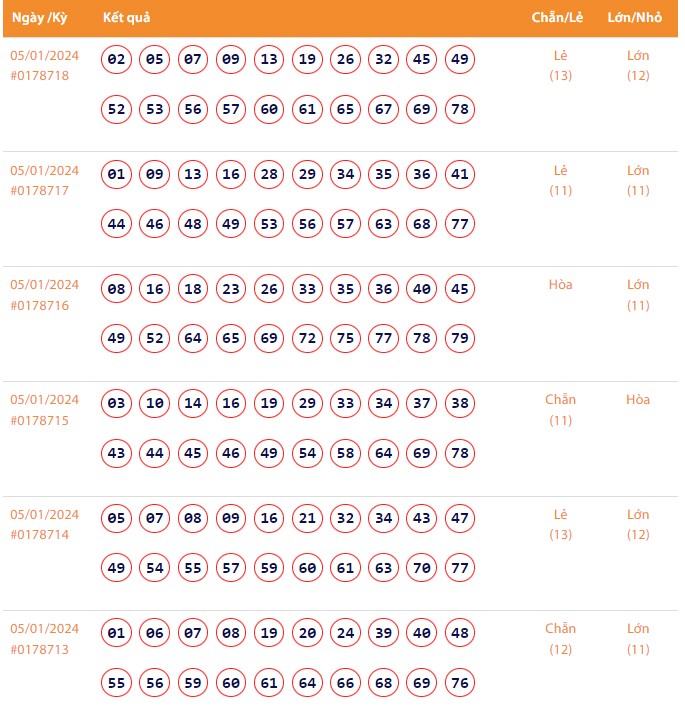Select ball 21 in draw #0178714
This screenshot has height=718, width=685.
pos(307,519)
